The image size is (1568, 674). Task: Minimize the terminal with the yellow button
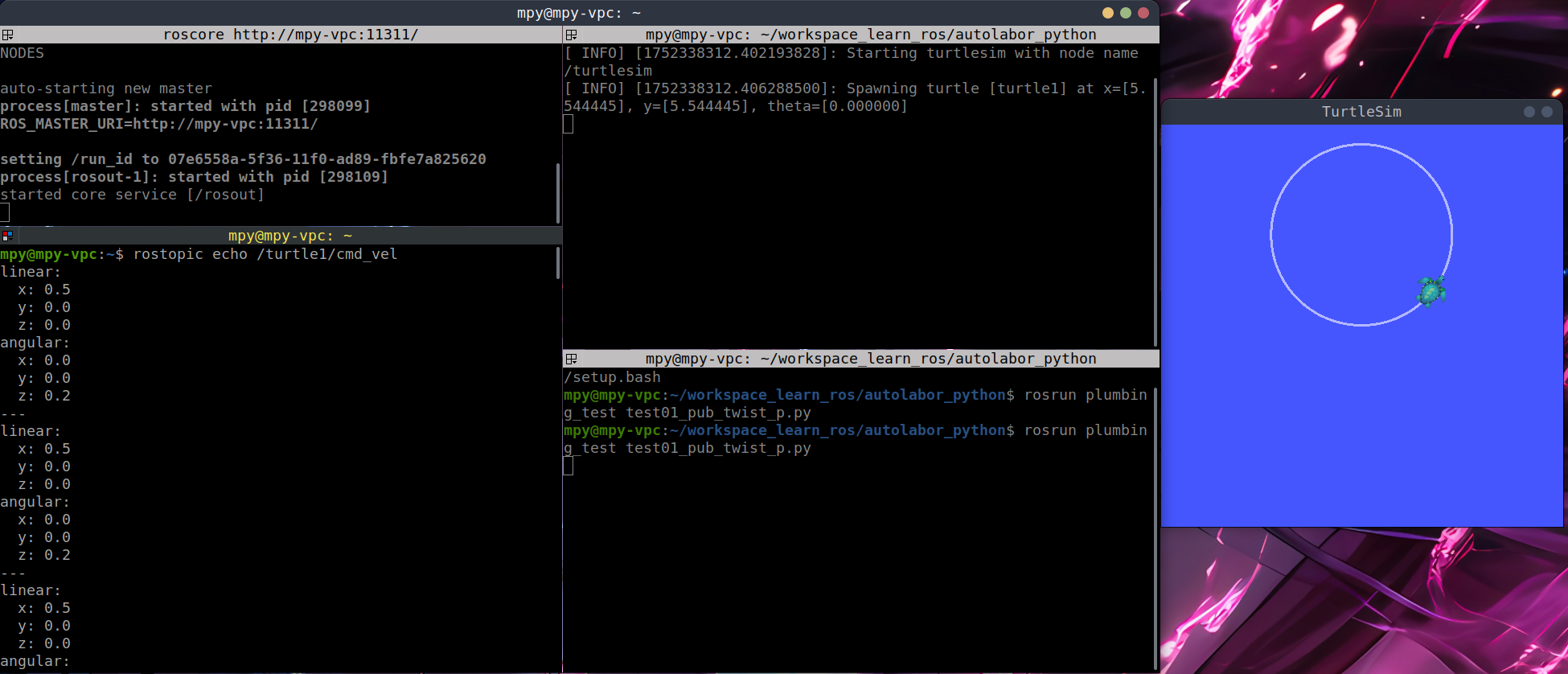[1107, 13]
